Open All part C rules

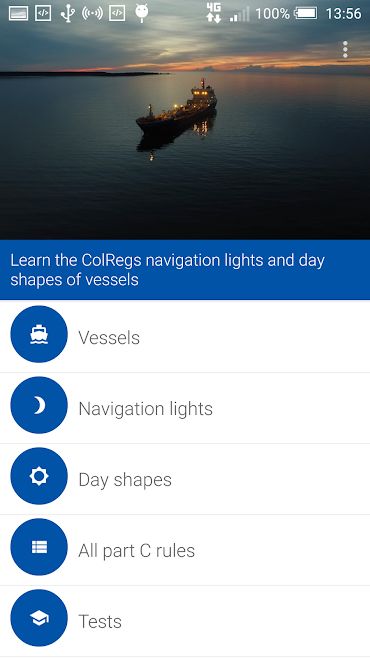click(x=185, y=550)
